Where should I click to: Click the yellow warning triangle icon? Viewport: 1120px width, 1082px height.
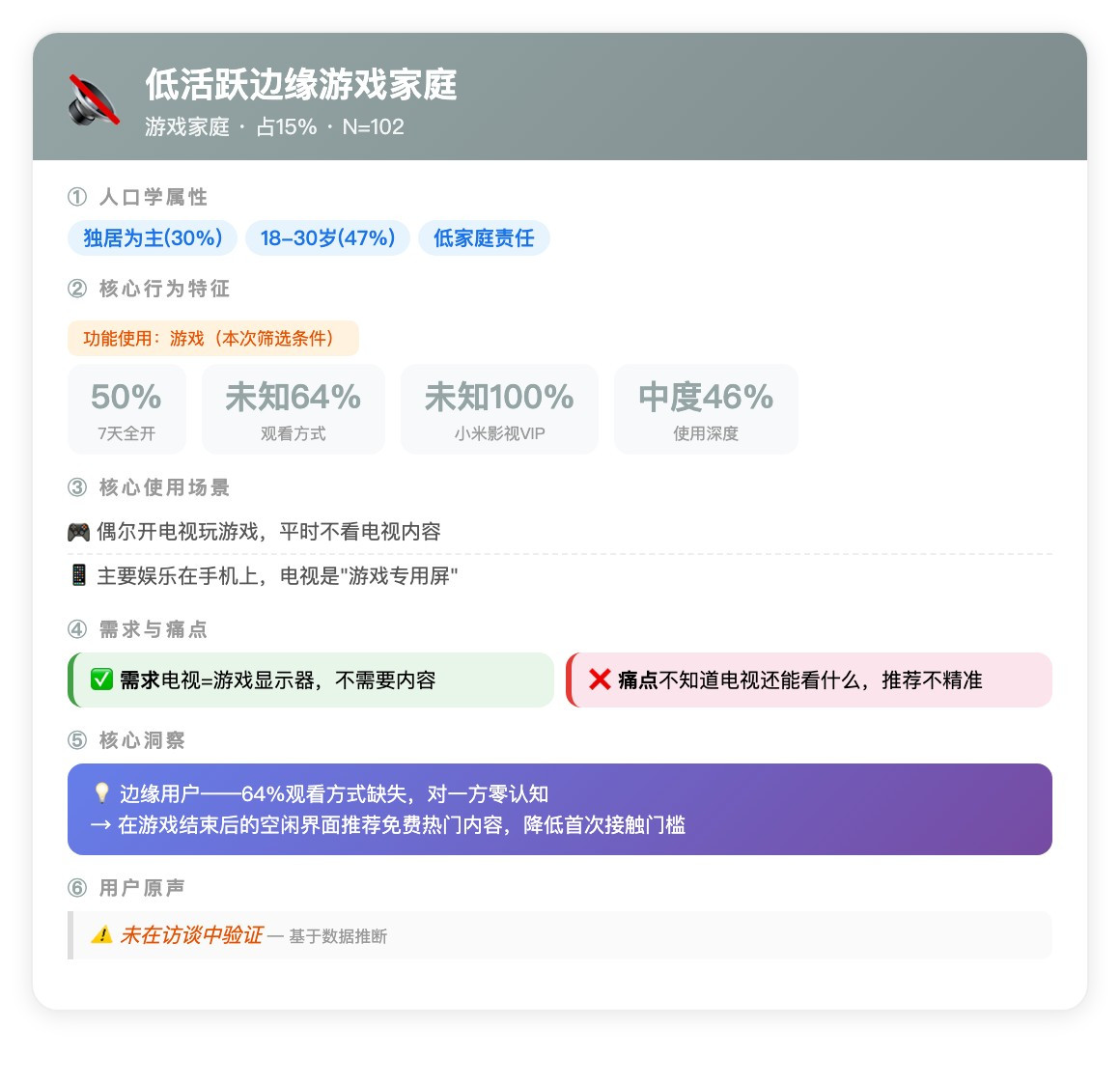(101, 934)
